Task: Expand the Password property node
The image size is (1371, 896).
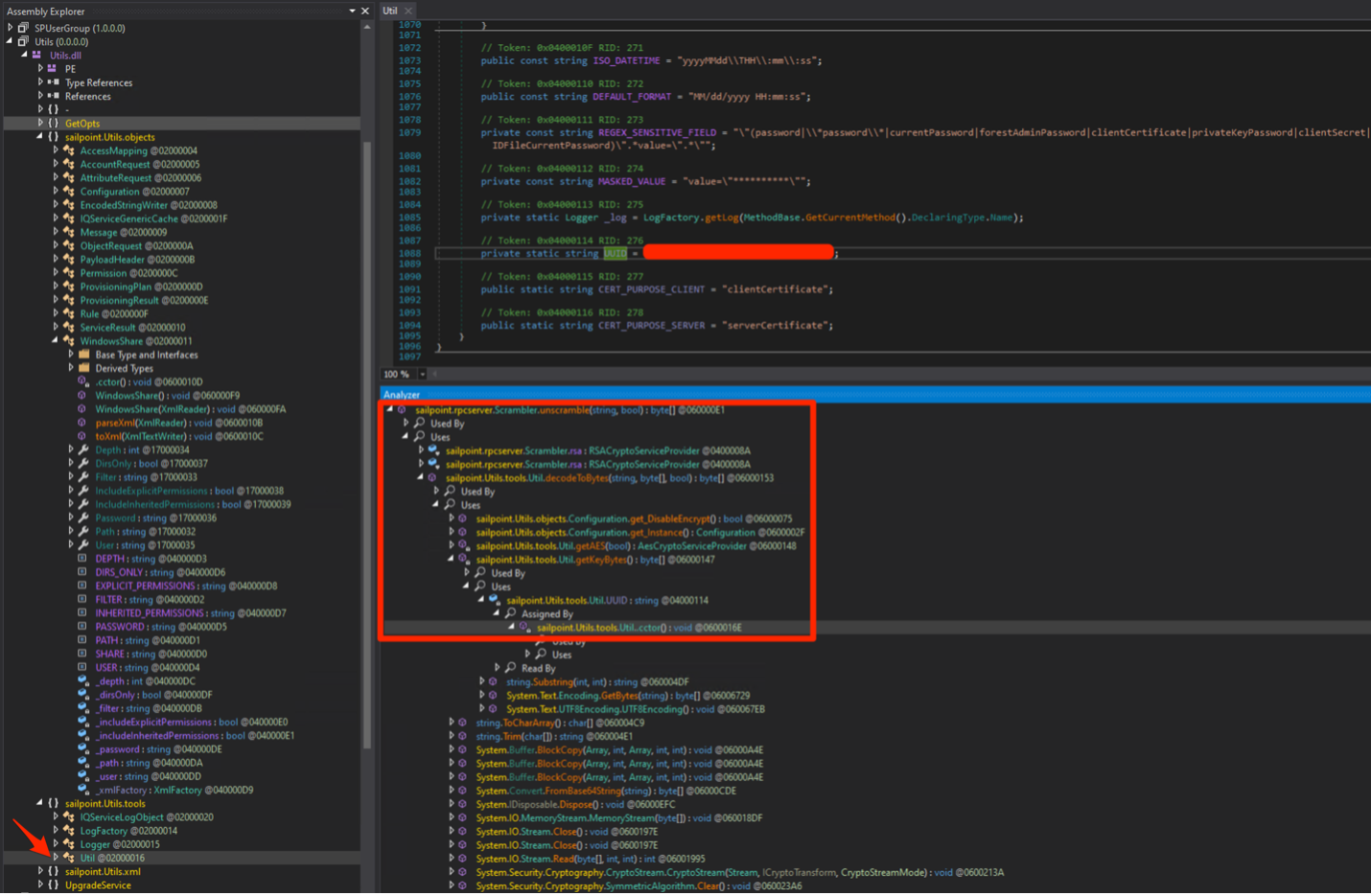Action: (x=71, y=517)
